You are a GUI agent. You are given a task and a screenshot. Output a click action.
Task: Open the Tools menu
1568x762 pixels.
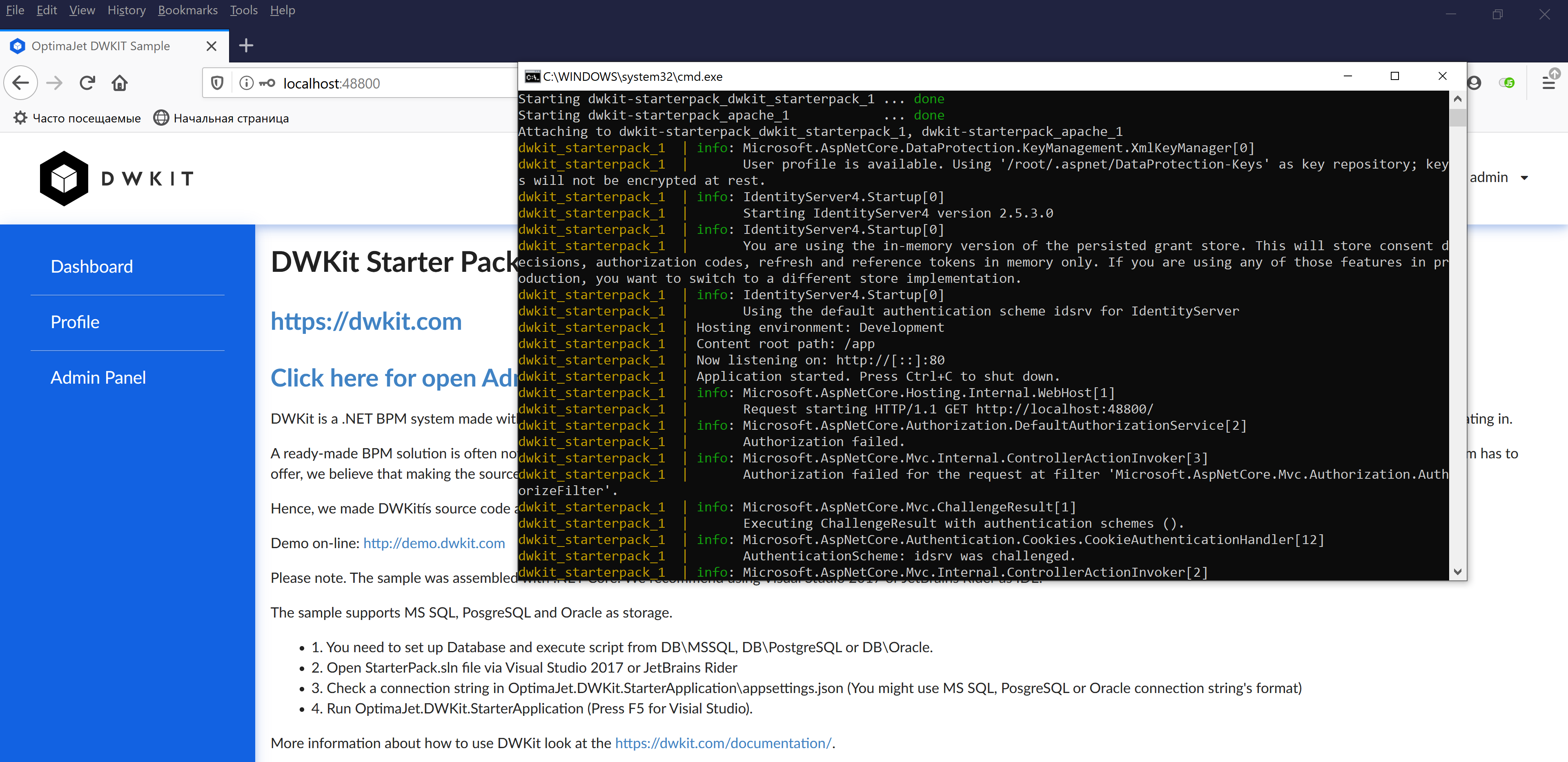tap(243, 10)
